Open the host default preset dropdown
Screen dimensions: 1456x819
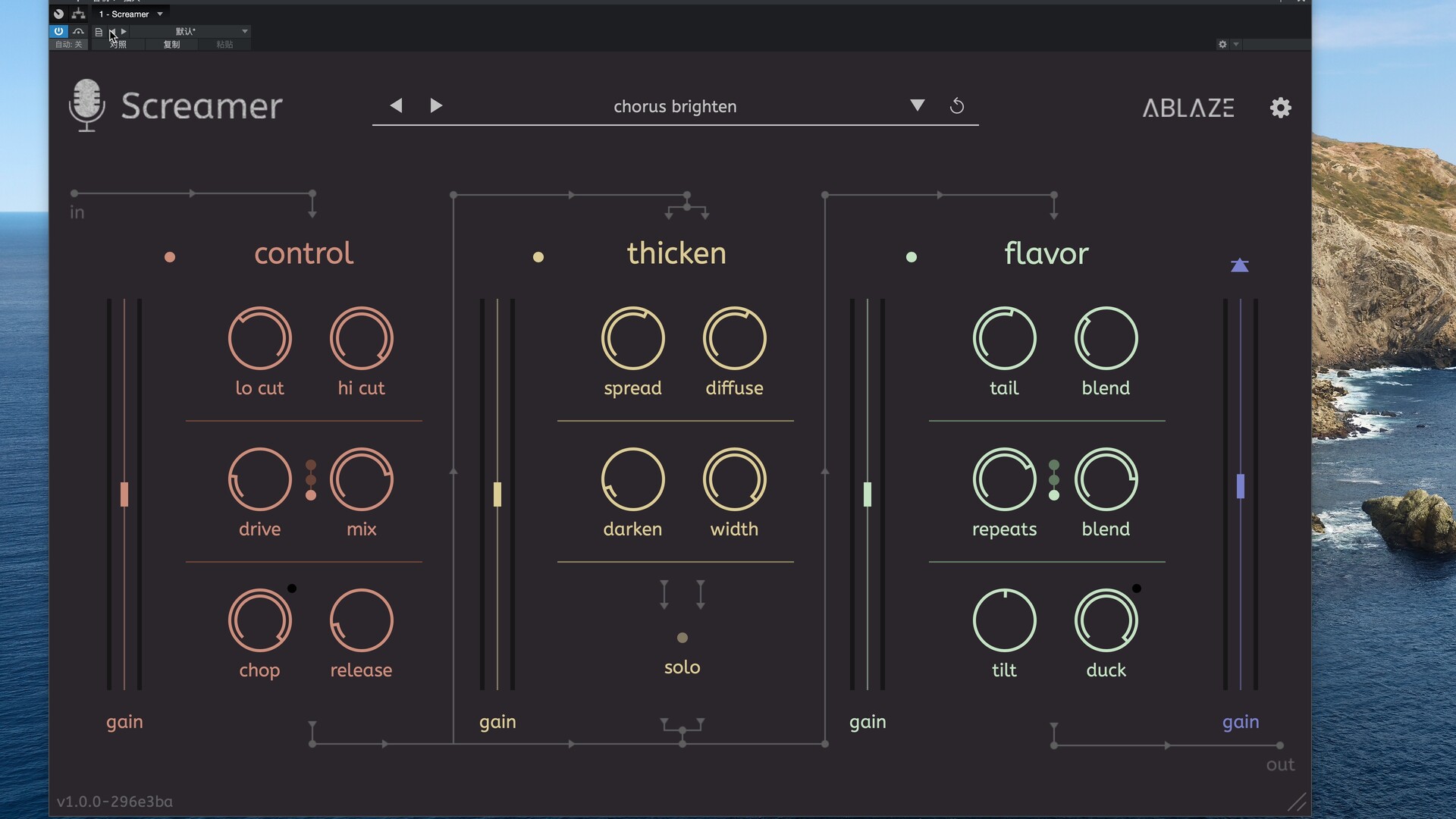pos(190,31)
